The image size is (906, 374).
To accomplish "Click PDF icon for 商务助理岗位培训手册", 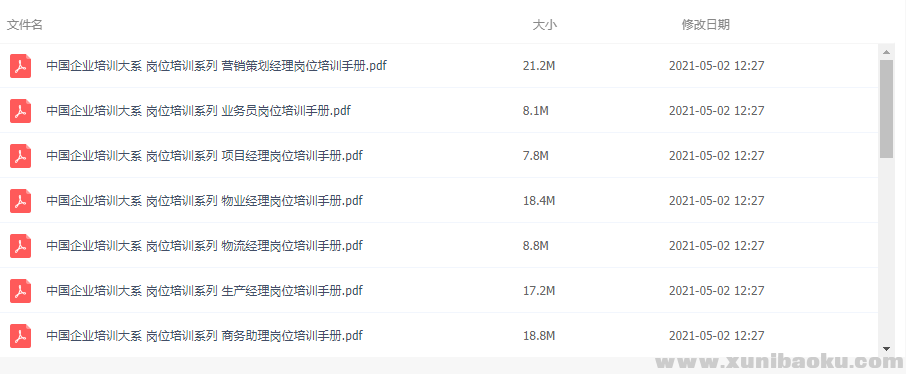I will tap(20, 336).
